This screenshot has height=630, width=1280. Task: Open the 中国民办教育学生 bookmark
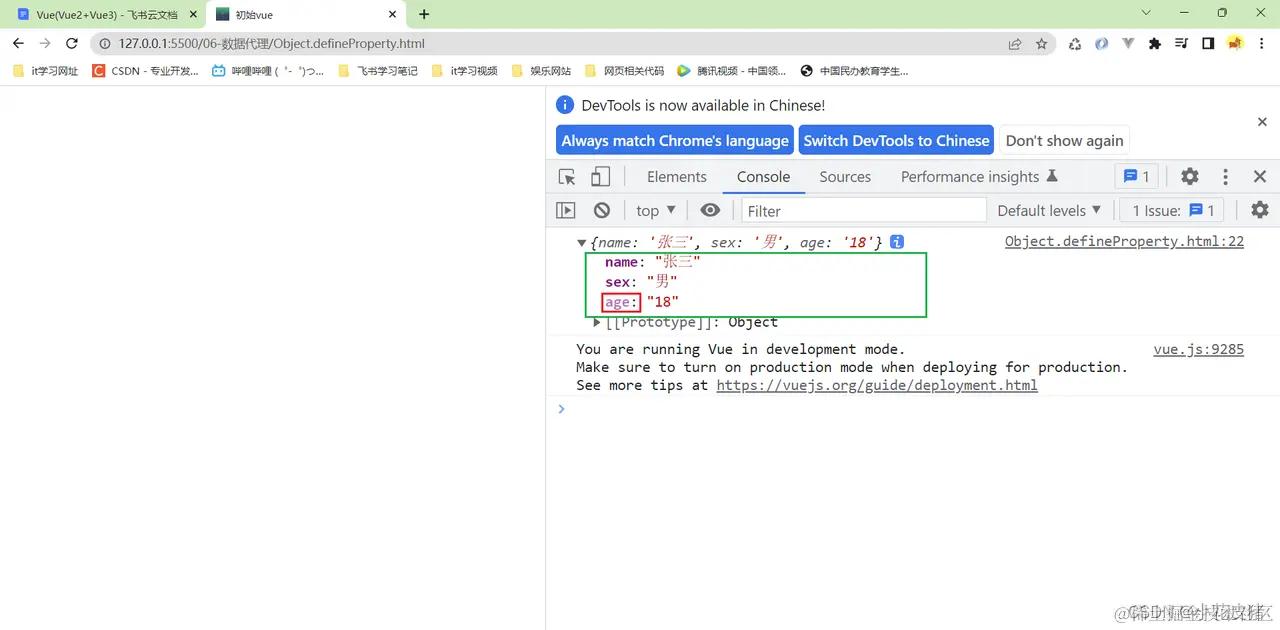click(855, 71)
